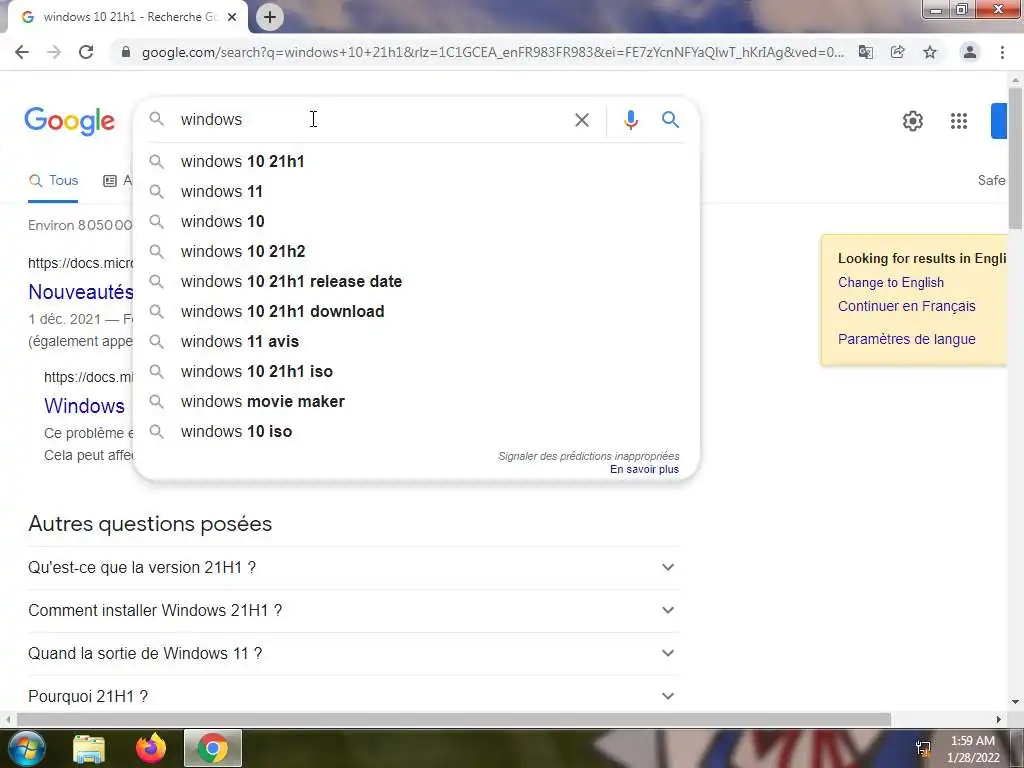Open the Chrome profile avatar icon
This screenshot has width=1024, height=768.
(970, 52)
